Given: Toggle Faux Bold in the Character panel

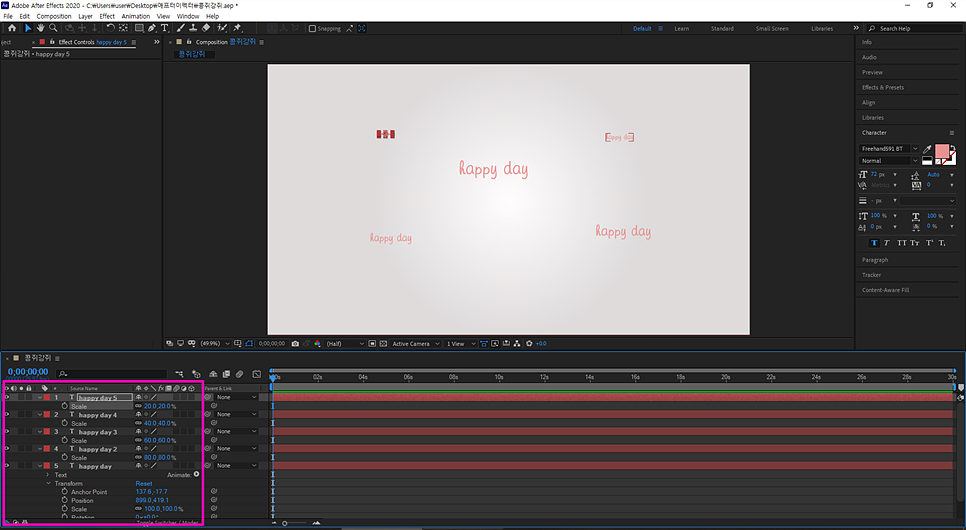Looking at the screenshot, I should (874, 243).
